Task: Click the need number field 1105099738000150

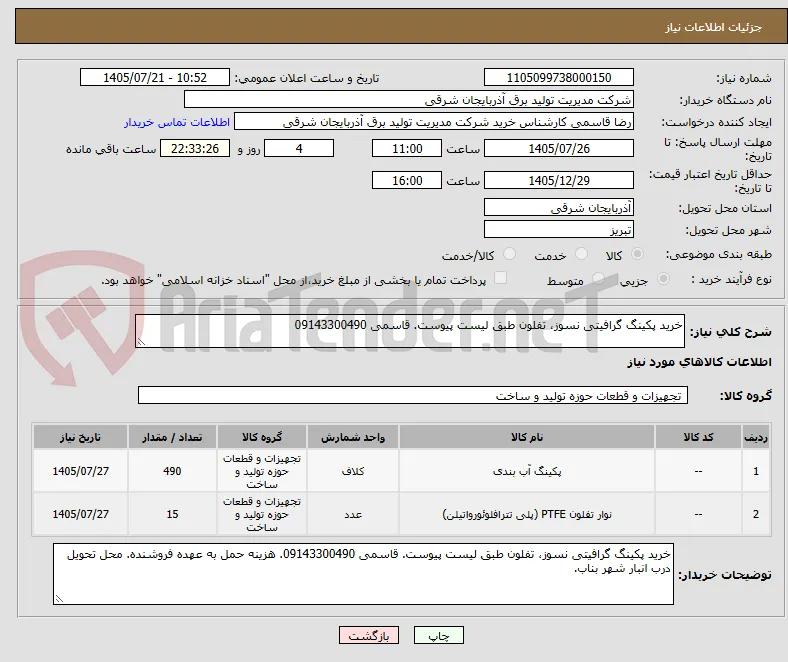Action: click(558, 77)
